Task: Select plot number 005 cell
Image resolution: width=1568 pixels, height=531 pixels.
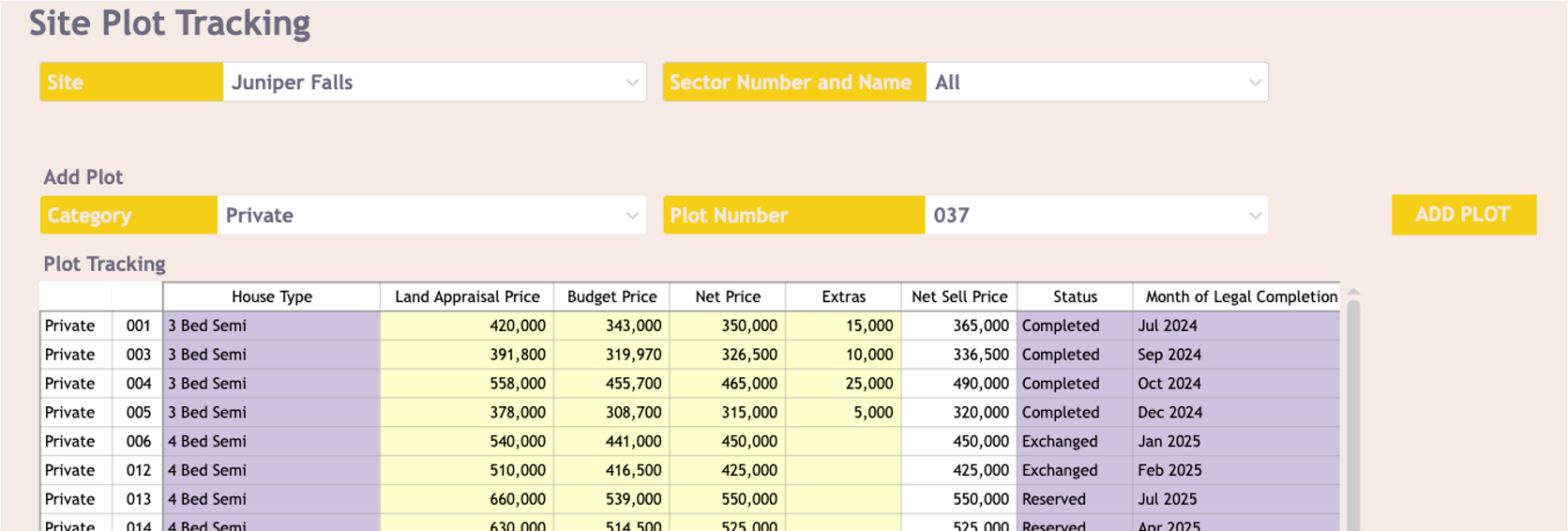Action: [137, 413]
